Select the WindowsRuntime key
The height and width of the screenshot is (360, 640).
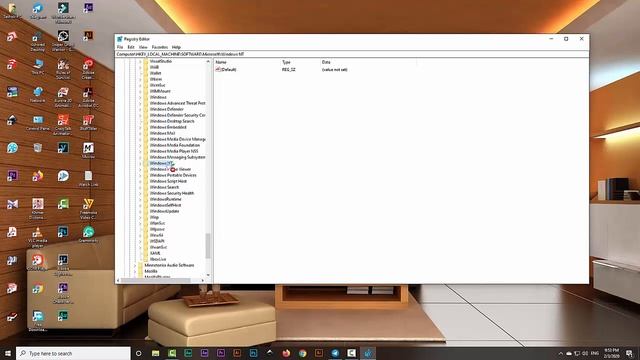(x=165, y=199)
